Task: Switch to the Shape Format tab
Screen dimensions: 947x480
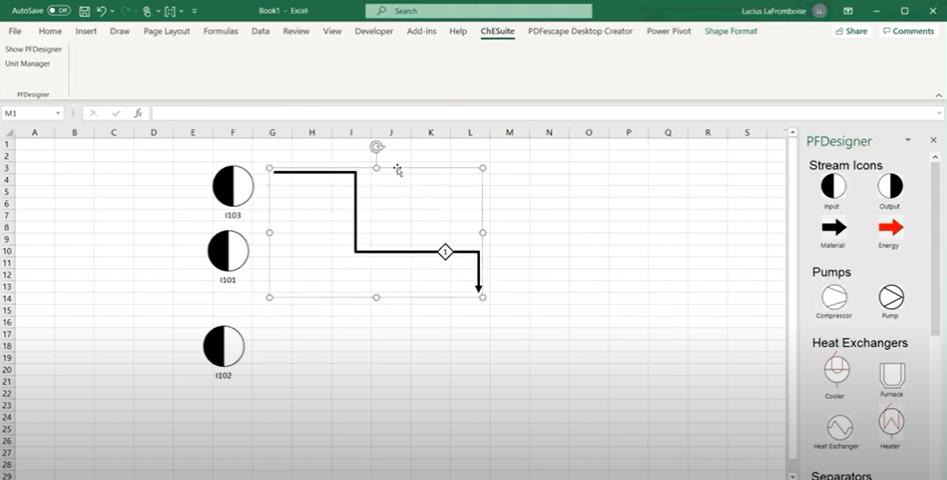Action: pos(731,31)
